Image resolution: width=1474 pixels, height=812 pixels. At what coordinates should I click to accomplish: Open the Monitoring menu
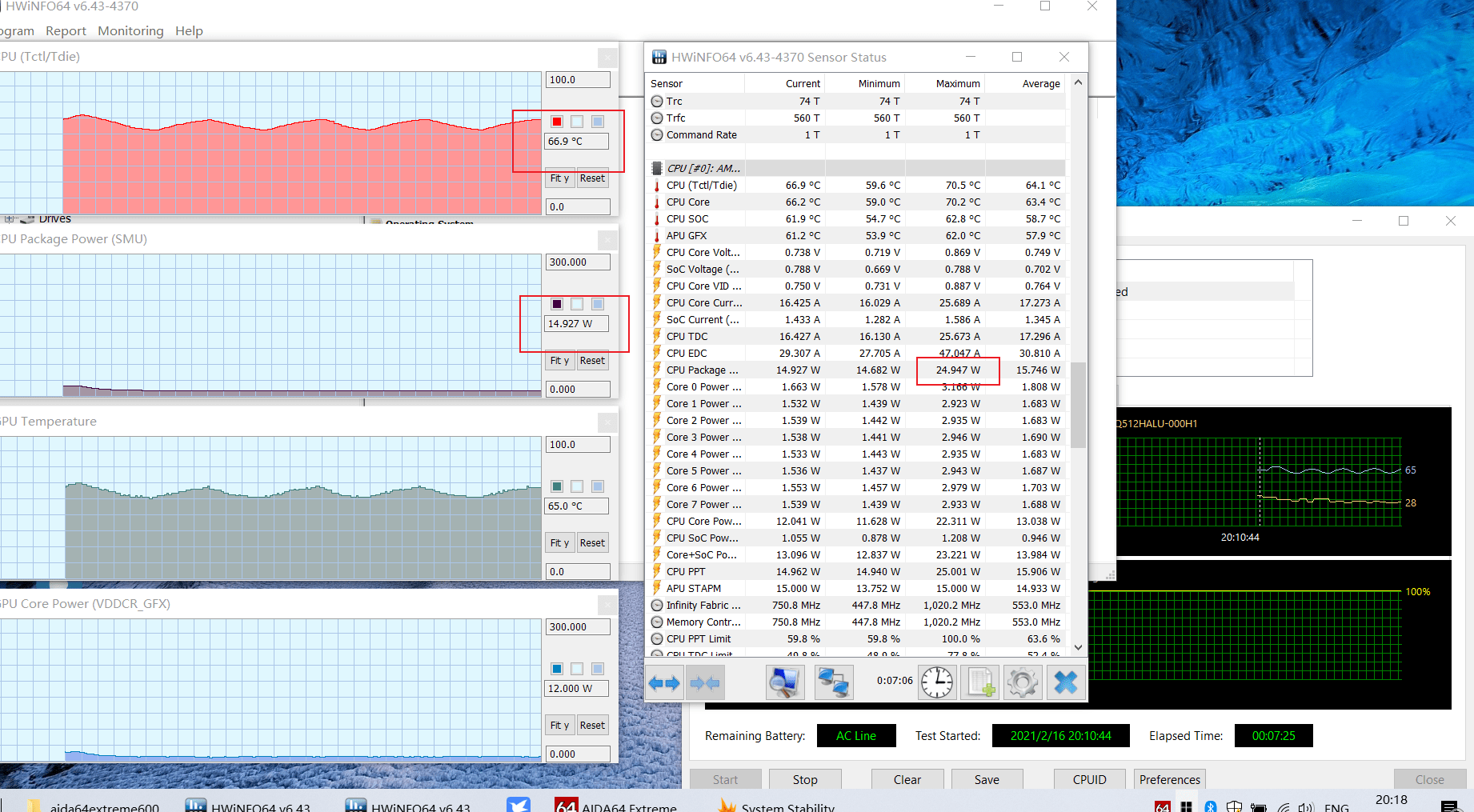coord(130,30)
